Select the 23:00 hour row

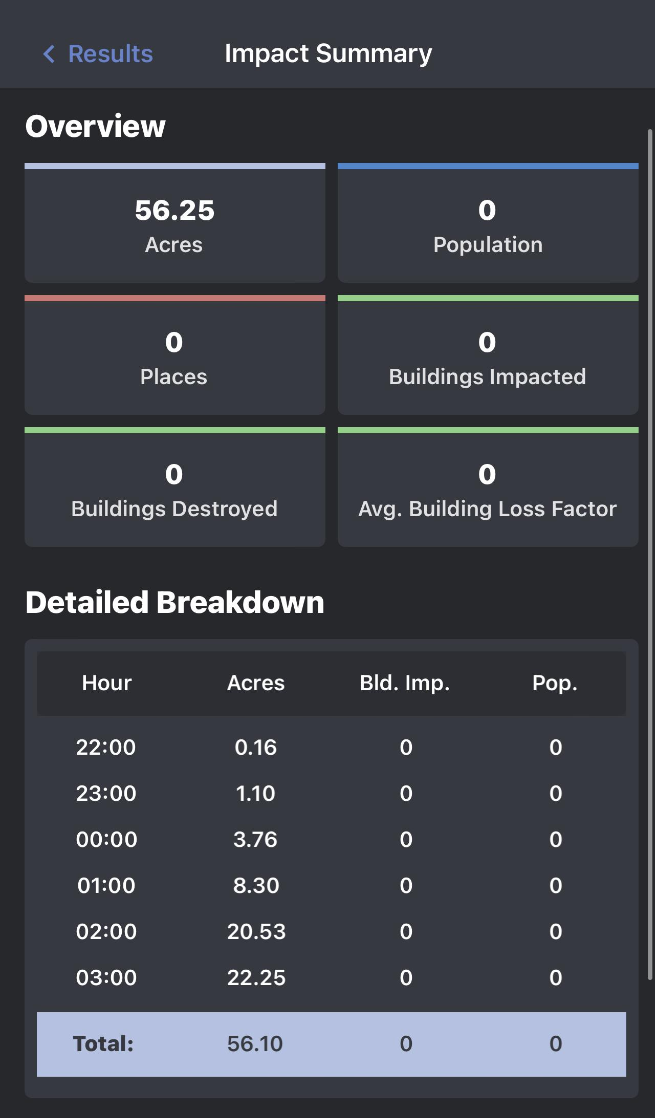click(x=331, y=794)
